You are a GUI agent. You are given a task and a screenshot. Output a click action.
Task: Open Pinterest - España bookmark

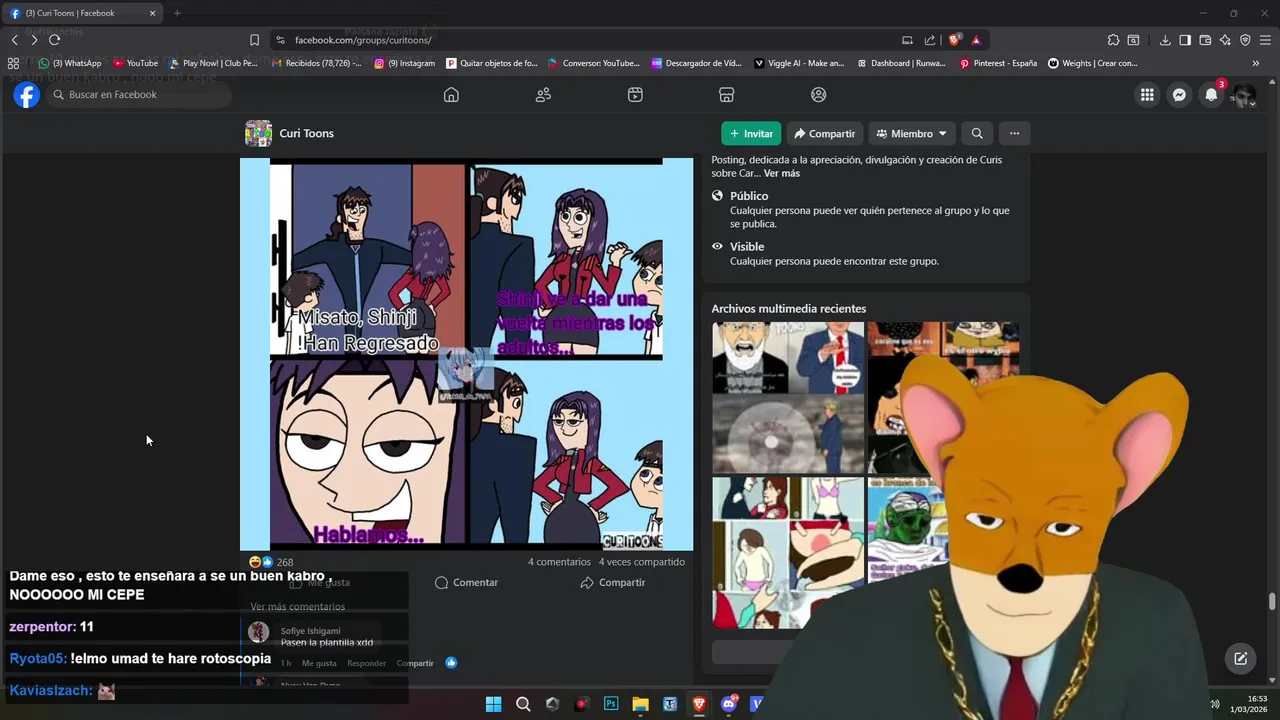pyautogui.click(x=998, y=63)
